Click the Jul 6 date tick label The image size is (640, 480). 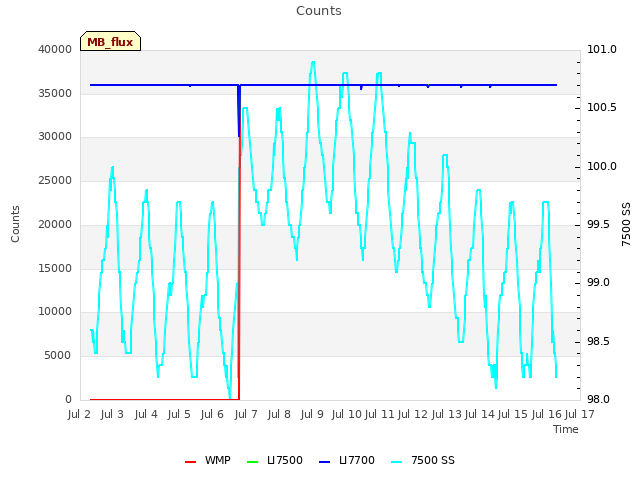coord(212,414)
